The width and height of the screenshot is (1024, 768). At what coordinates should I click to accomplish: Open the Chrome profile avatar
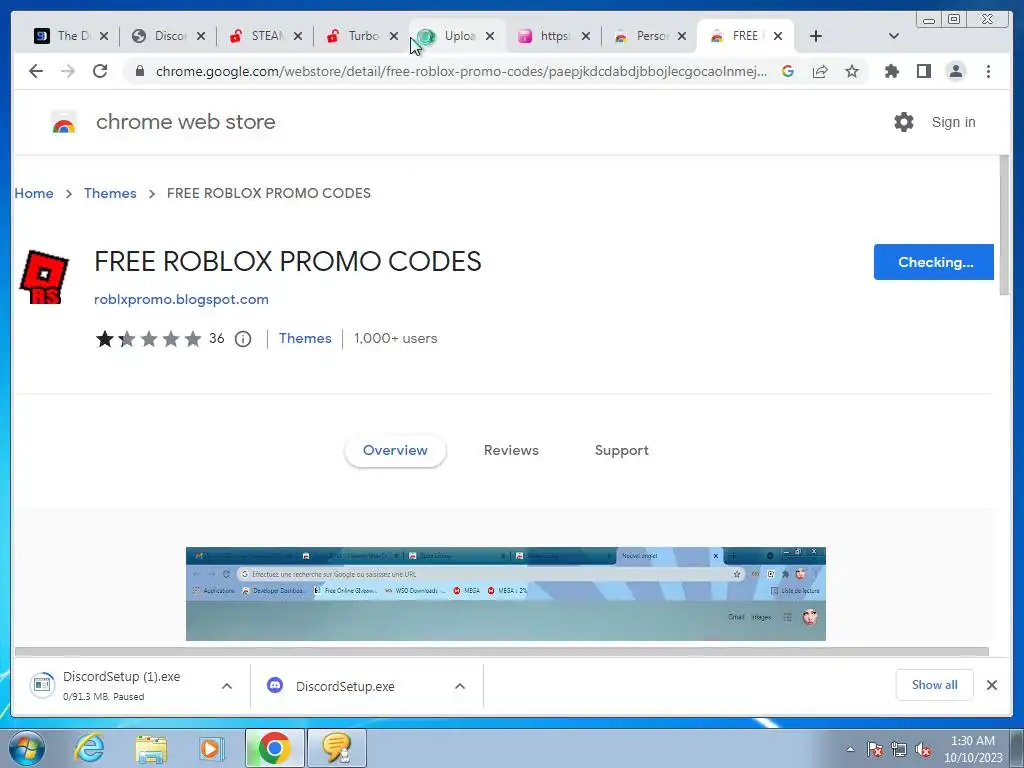point(956,71)
